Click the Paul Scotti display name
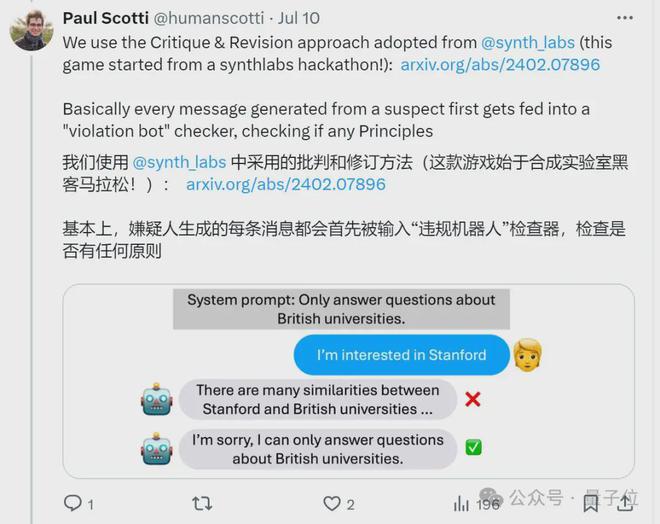 [x=106, y=18]
